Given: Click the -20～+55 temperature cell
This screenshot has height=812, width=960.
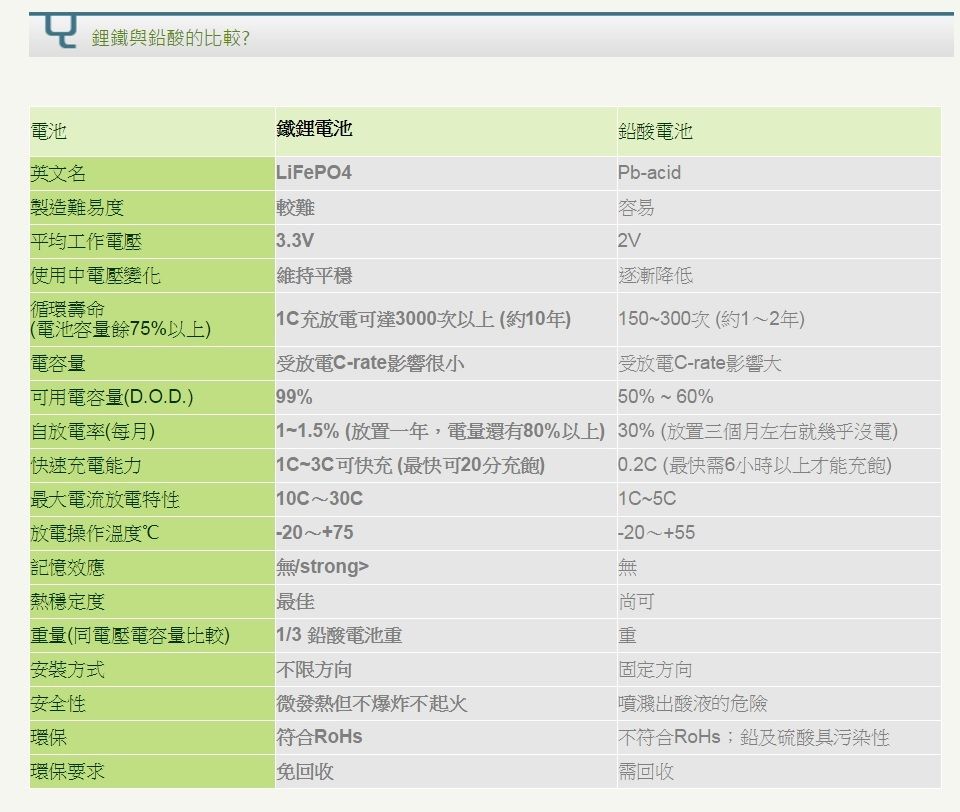Looking at the screenshot, I should coord(656,533).
